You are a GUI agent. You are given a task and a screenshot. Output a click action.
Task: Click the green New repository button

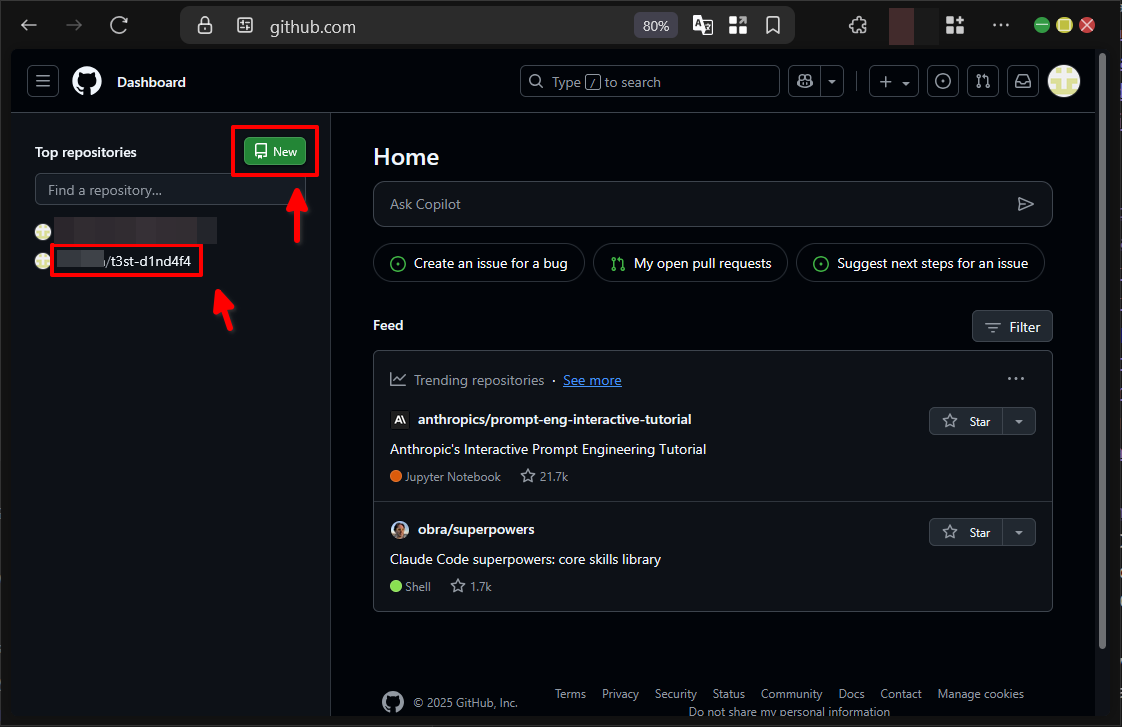pyautogui.click(x=274, y=150)
